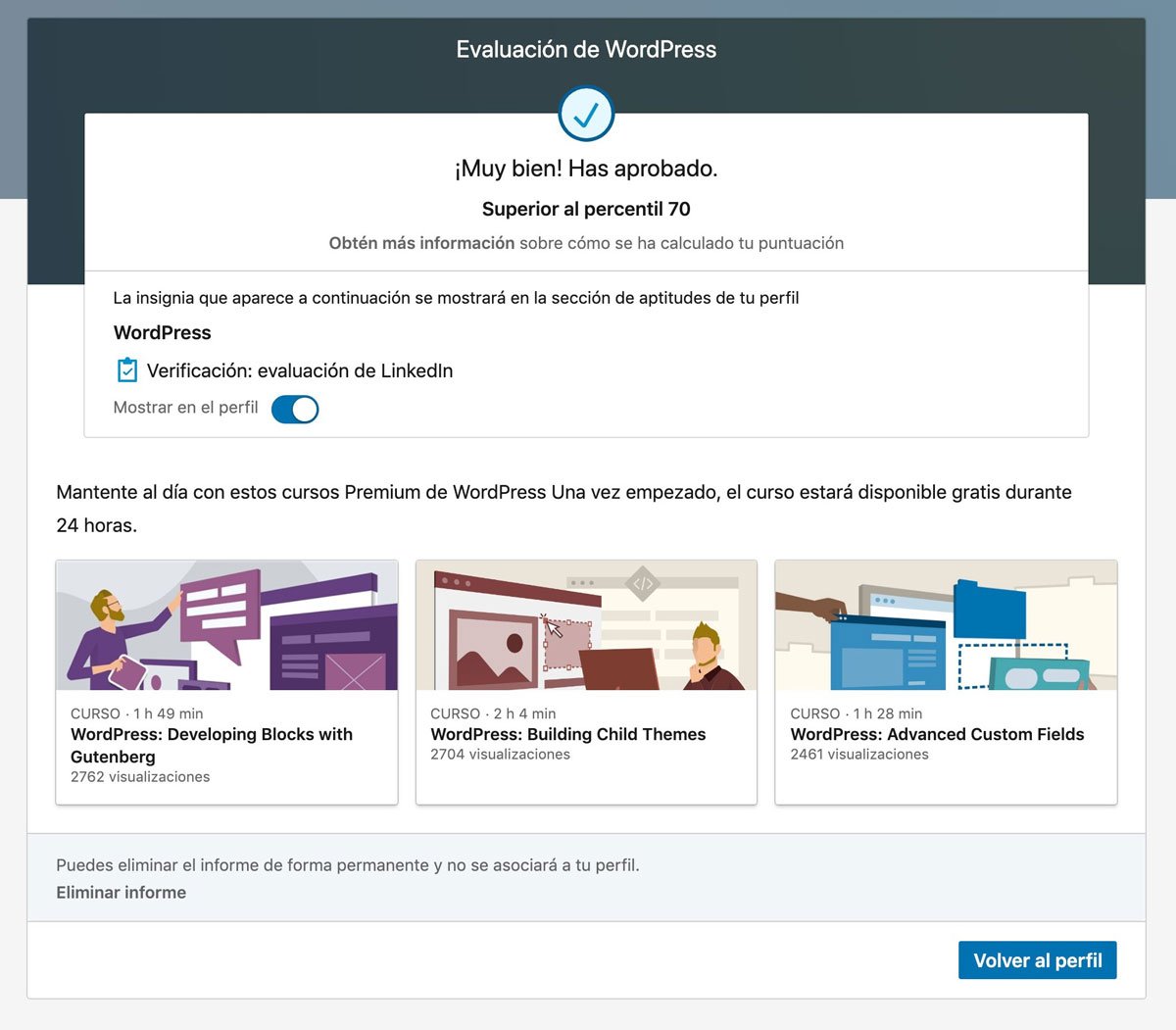This screenshot has height=1030, width=1176.
Task: Click the LinkedIn verification clipboard icon
Action: (x=126, y=370)
